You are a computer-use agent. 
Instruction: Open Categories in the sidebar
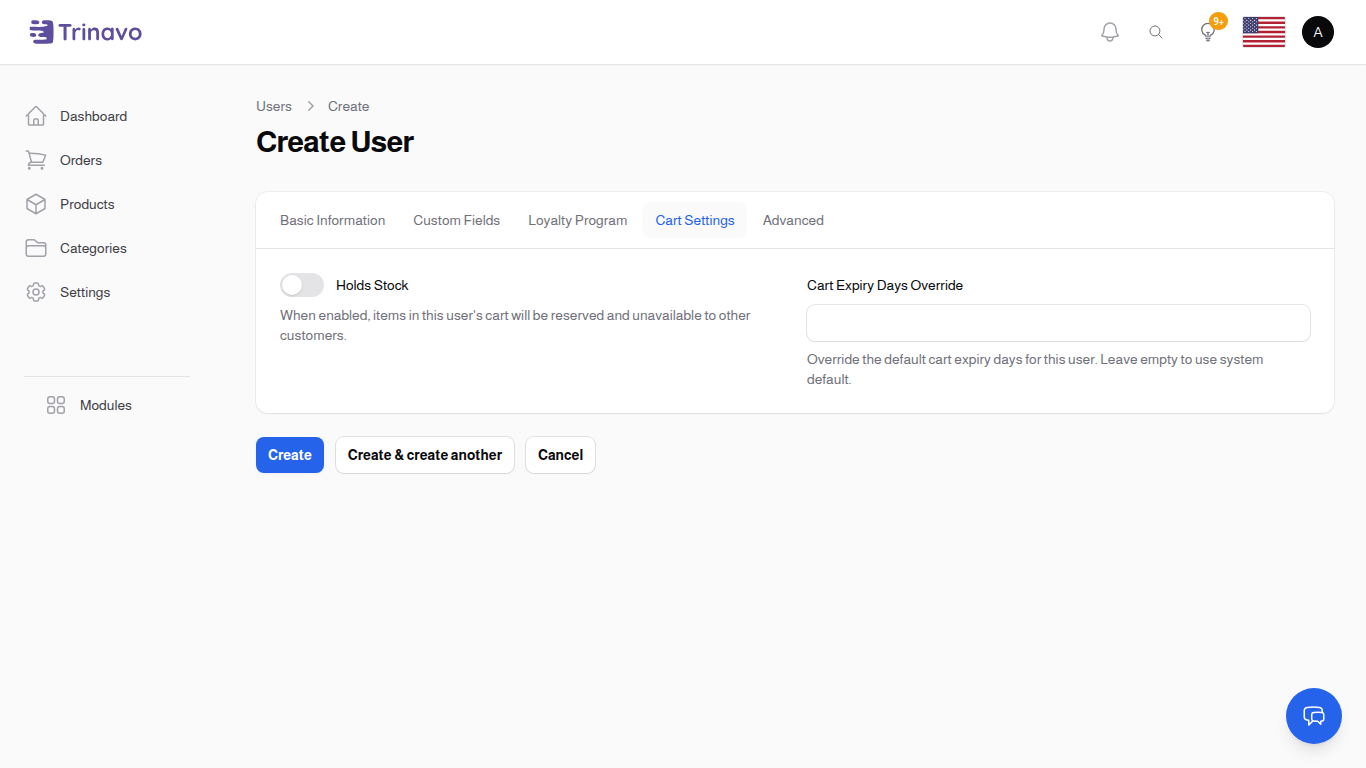click(x=93, y=248)
